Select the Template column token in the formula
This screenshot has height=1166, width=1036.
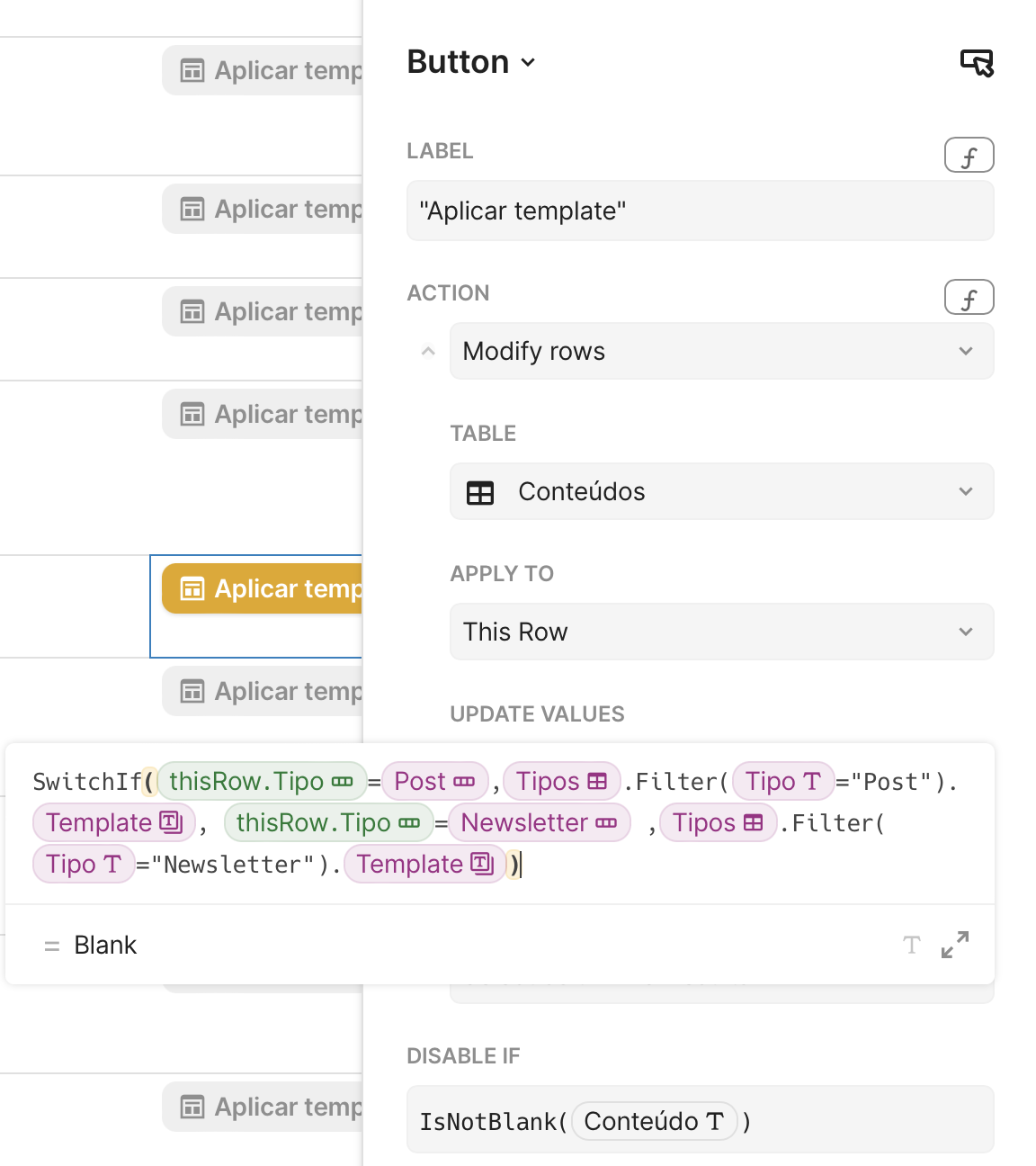click(x=113, y=822)
